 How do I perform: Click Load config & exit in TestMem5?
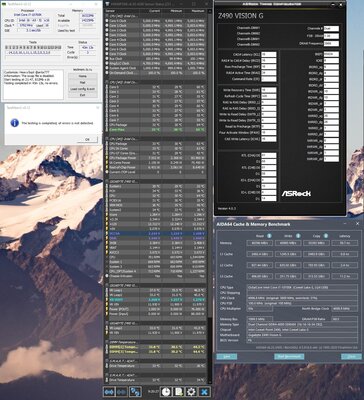pos(83,89)
